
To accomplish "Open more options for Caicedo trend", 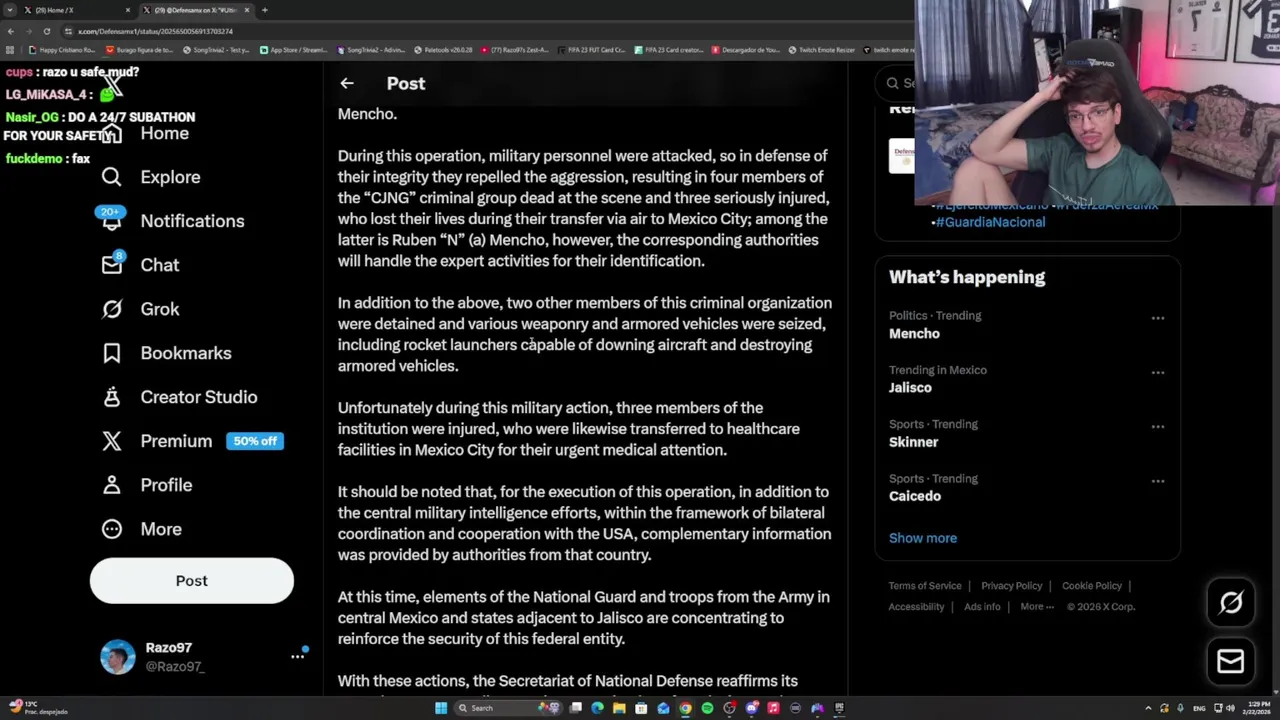I will point(1157,480).
